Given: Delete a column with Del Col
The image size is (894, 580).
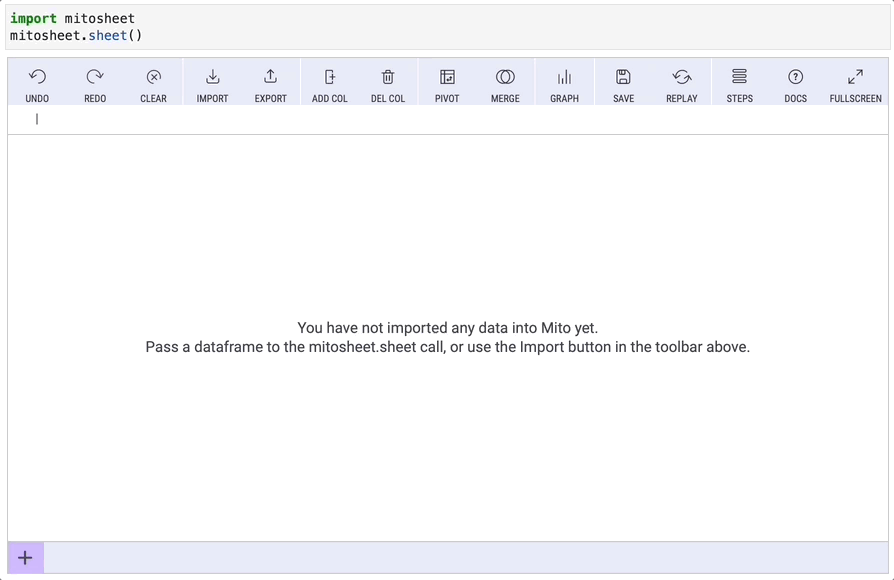Looking at the screenshot, I should coord(388,85).
